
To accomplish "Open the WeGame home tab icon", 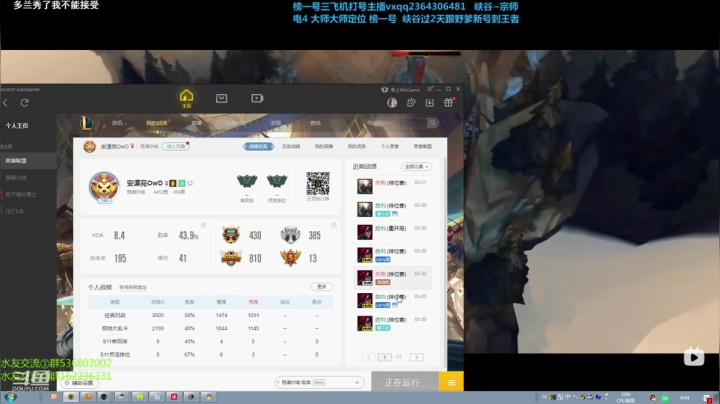I will [186, 98].
